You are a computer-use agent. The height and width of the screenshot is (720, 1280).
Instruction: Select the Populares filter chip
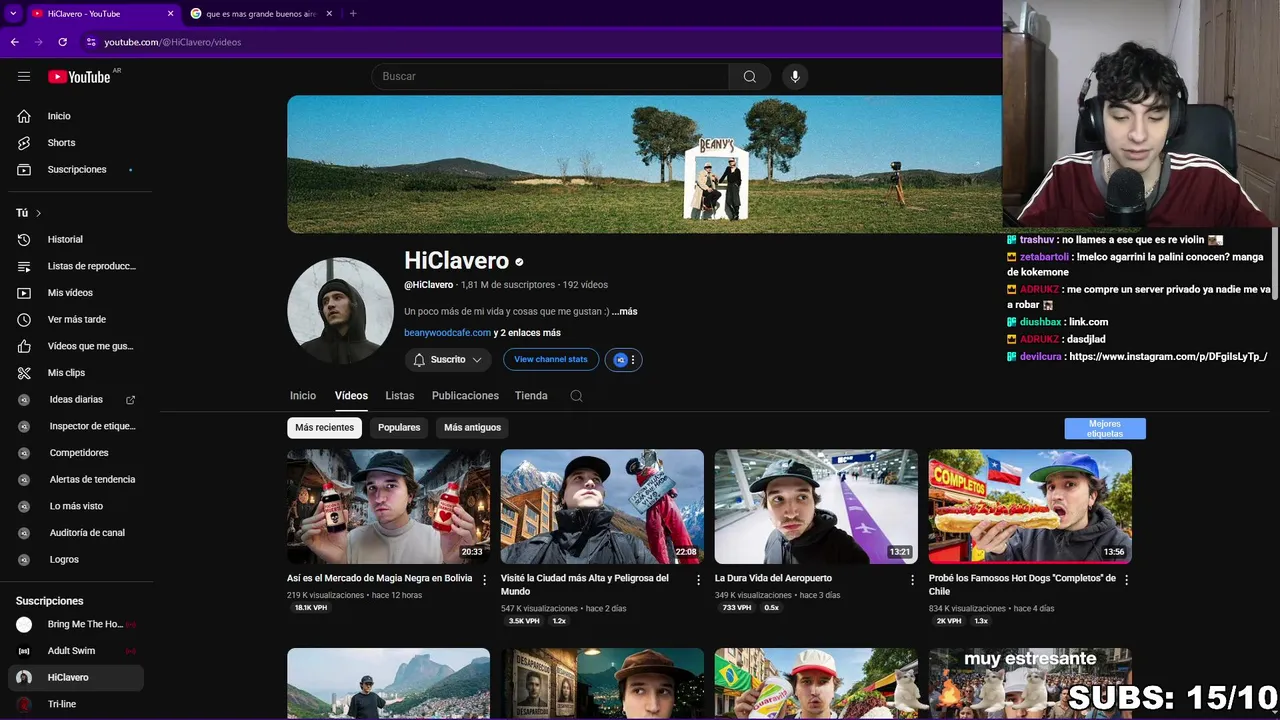tap(399, 428)
